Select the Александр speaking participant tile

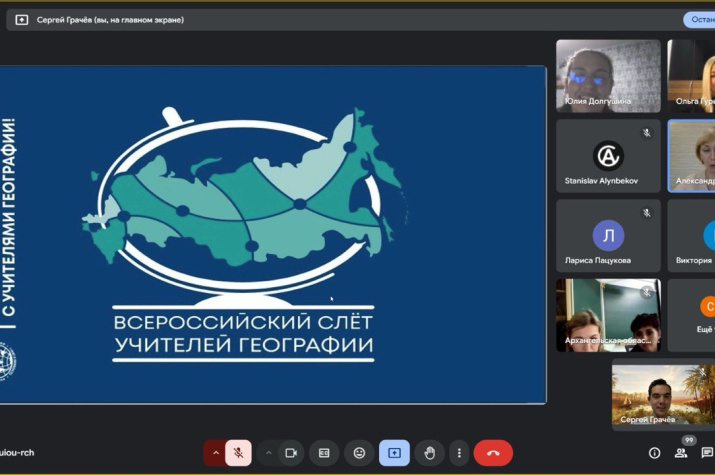[x=691, y=155]
